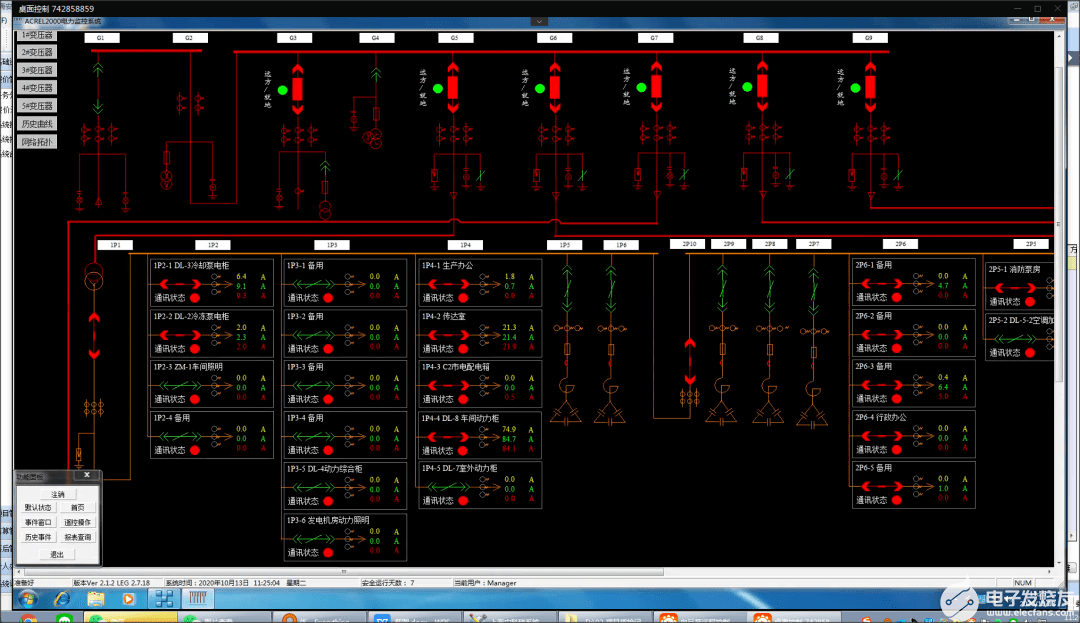Toggle the 远方/就地 indicator under feeder G3
Screen dimensions: 1080x623
281,89
